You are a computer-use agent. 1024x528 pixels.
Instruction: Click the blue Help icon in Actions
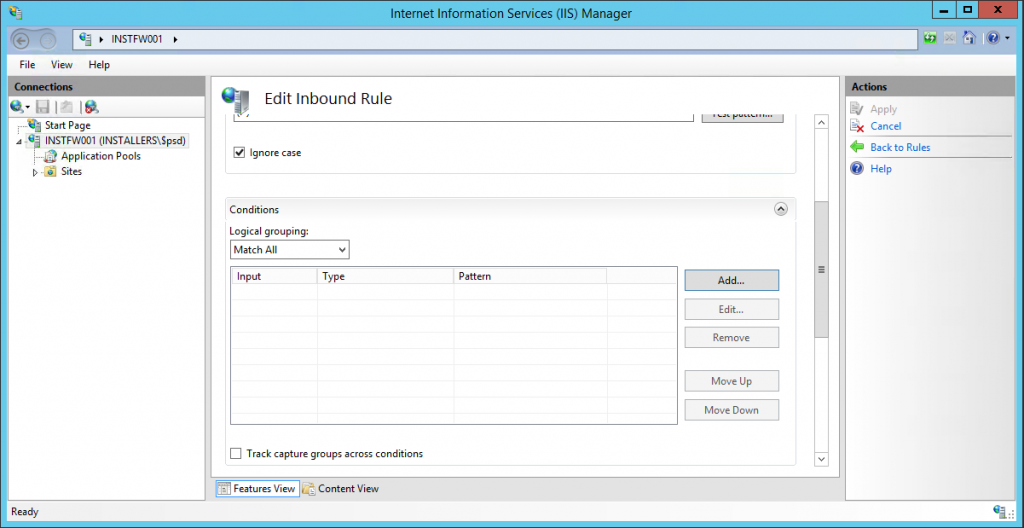(857, 169)
